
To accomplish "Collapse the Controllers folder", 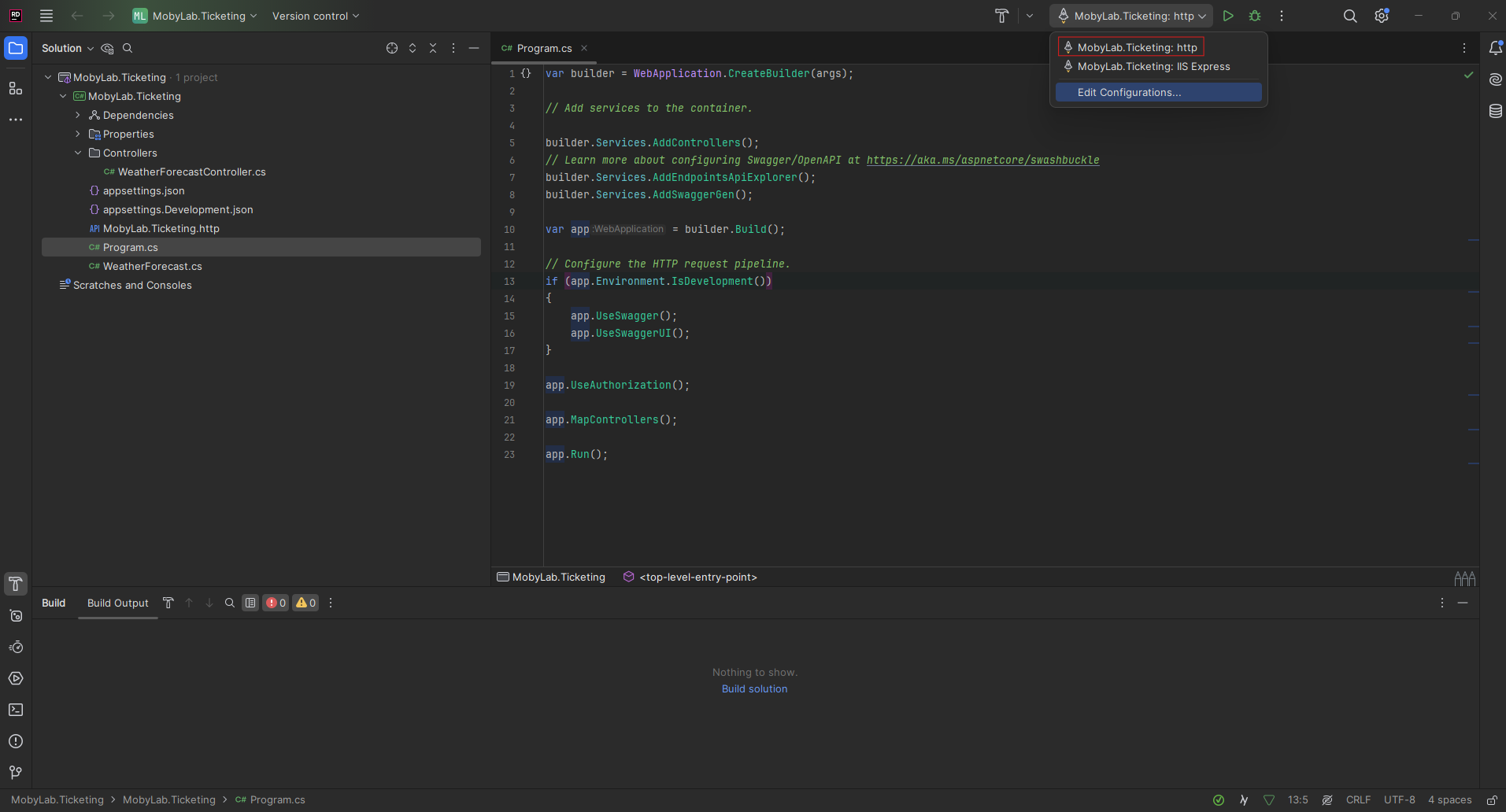I will (78, 153).
